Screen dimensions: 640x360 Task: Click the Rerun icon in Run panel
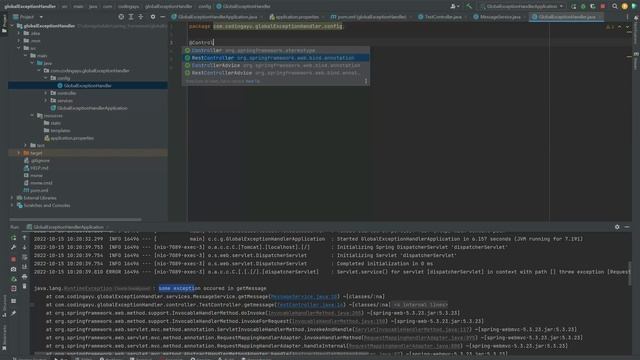pos(13,238)
